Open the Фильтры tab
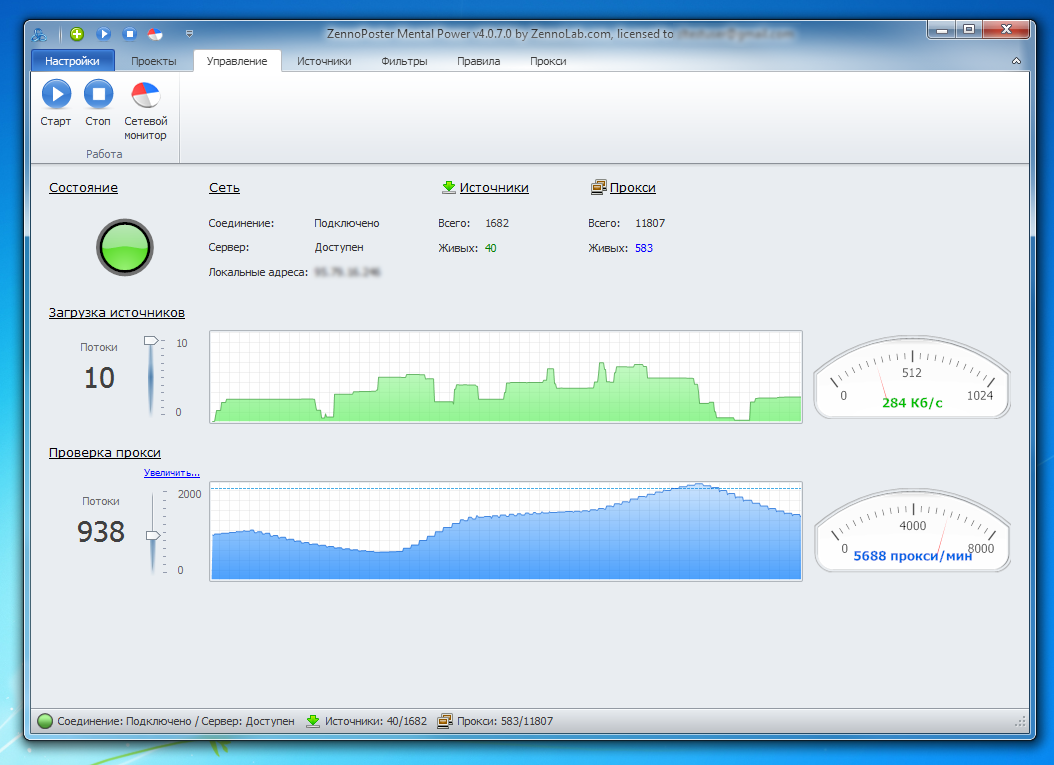This screenshot has height=765, width=1054. click(404, 61)
